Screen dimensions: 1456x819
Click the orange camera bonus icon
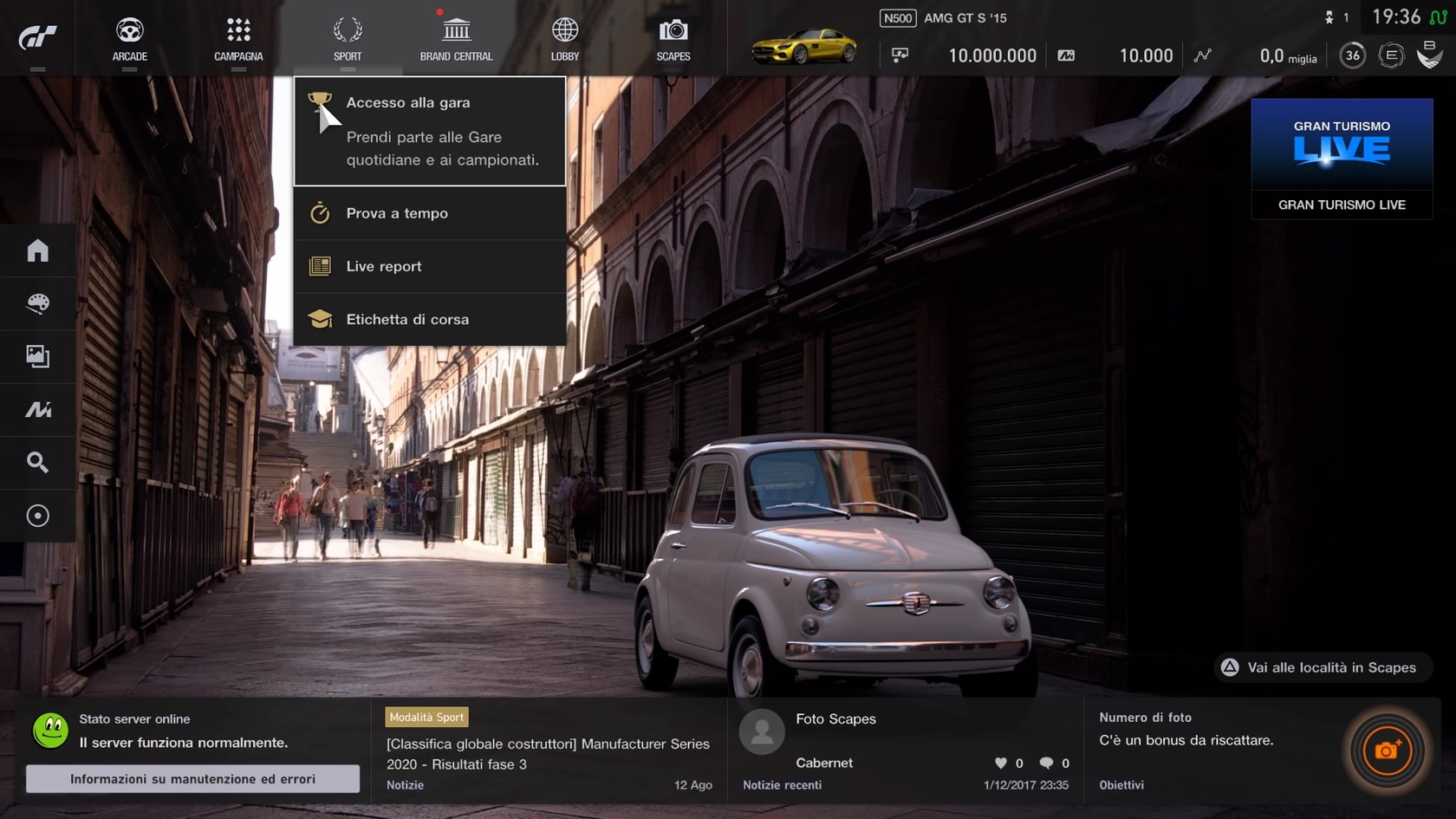coord(1387,751)
